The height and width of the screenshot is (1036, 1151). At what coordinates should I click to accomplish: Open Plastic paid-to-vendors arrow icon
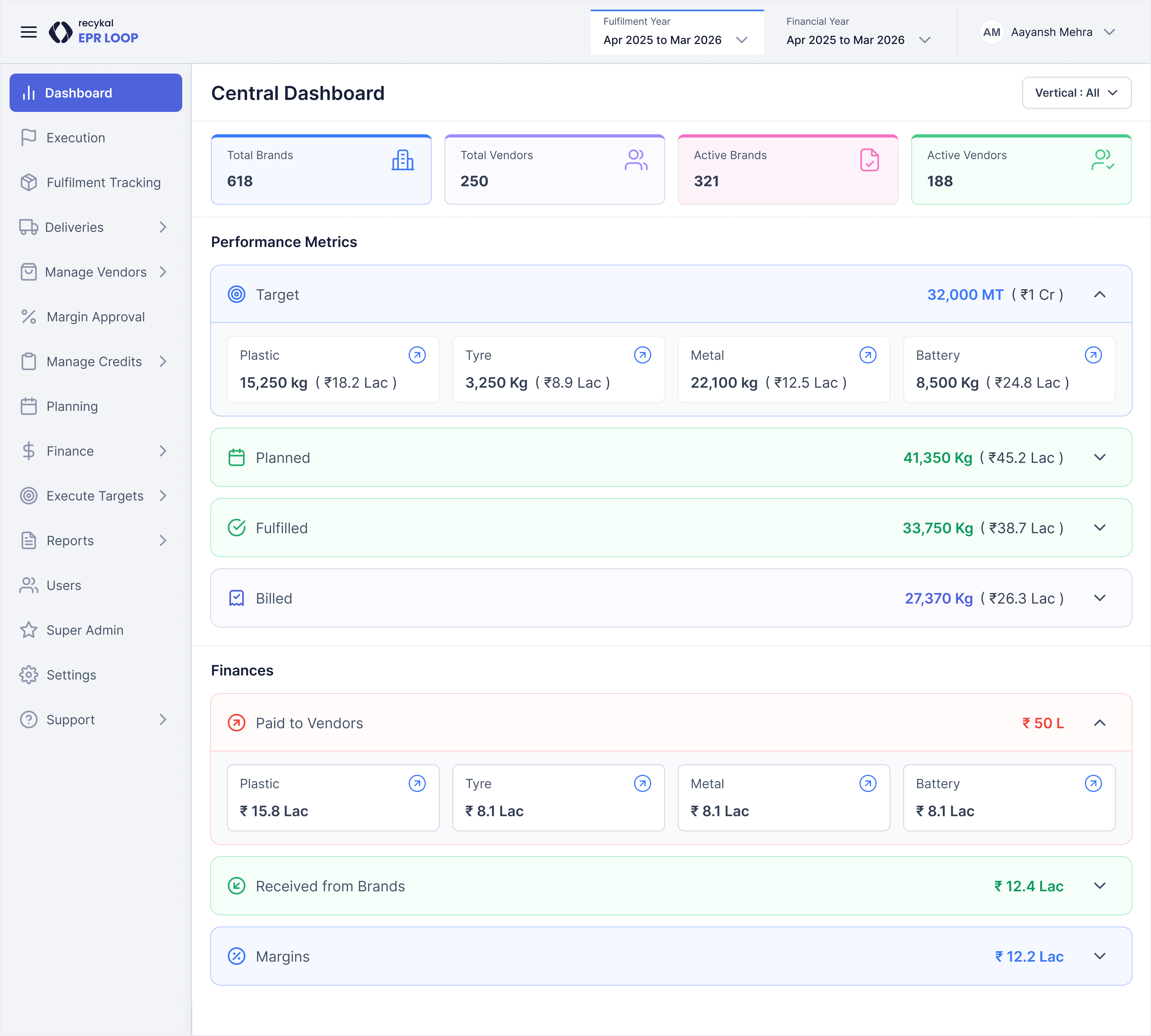[417, 784]
